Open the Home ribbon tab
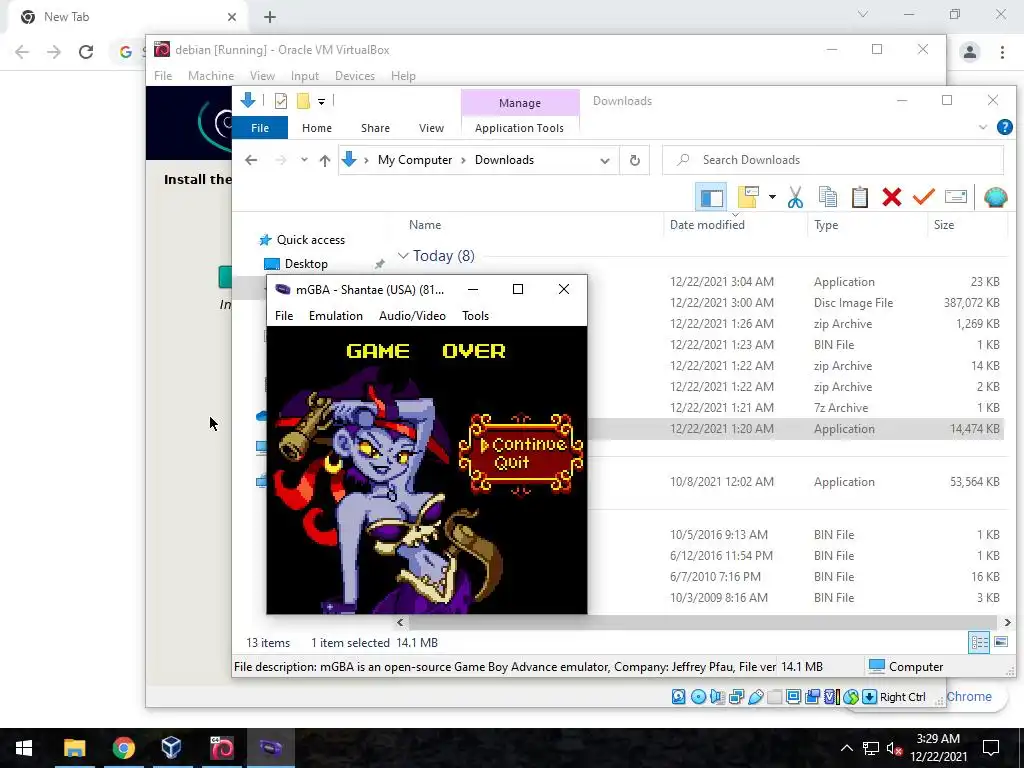 (x=317, y=128)
